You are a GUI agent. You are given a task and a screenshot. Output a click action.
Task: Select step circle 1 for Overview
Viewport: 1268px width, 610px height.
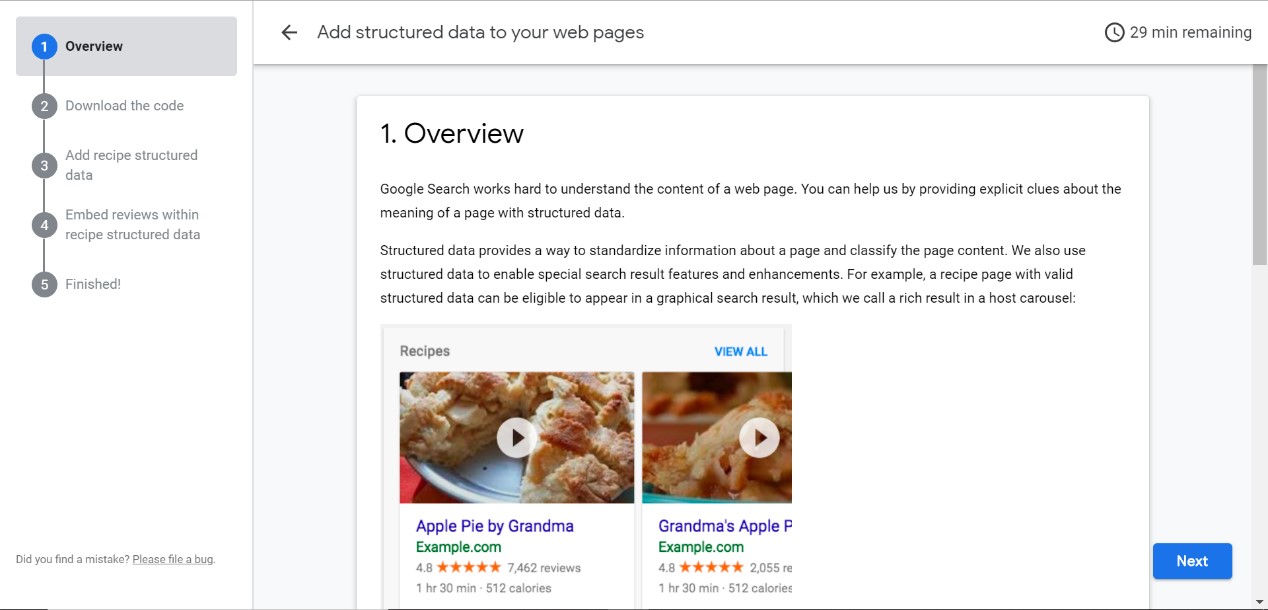(43, 46)
